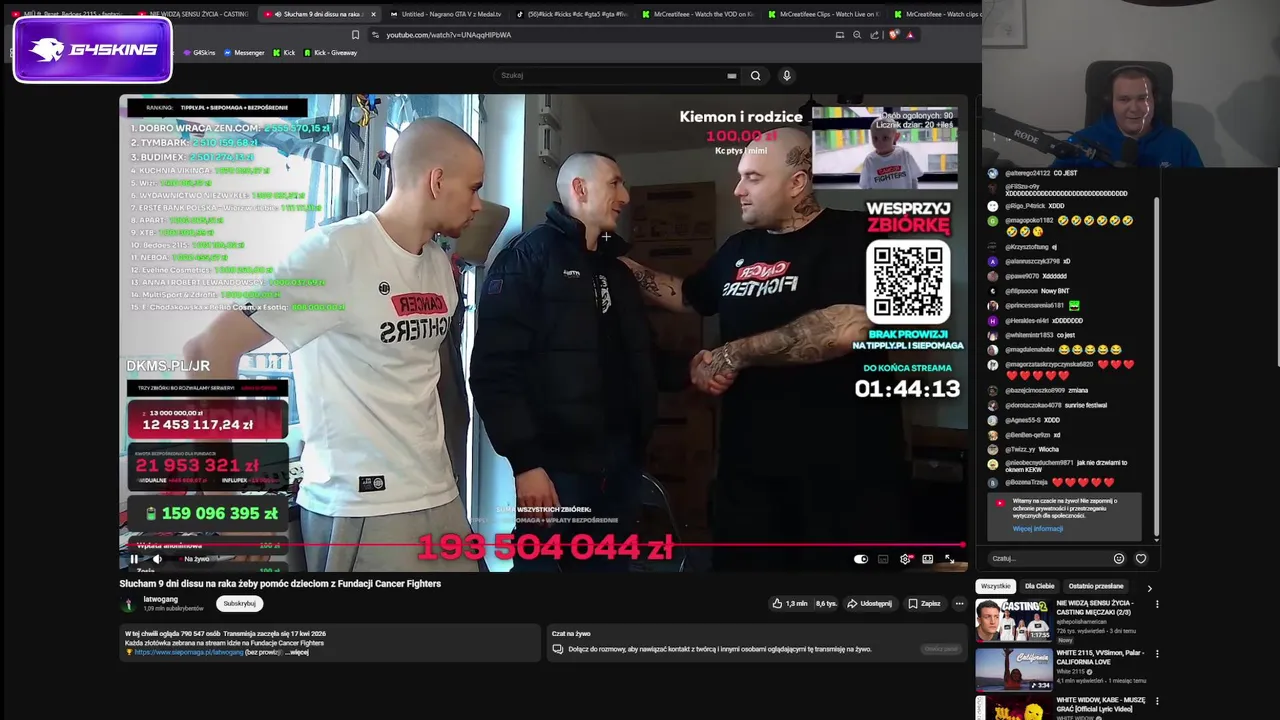This screenshot has height=720, width=1280.
Task: Open options menu for CALIFORNIA LOVE video
Action: click(1157, 653)
